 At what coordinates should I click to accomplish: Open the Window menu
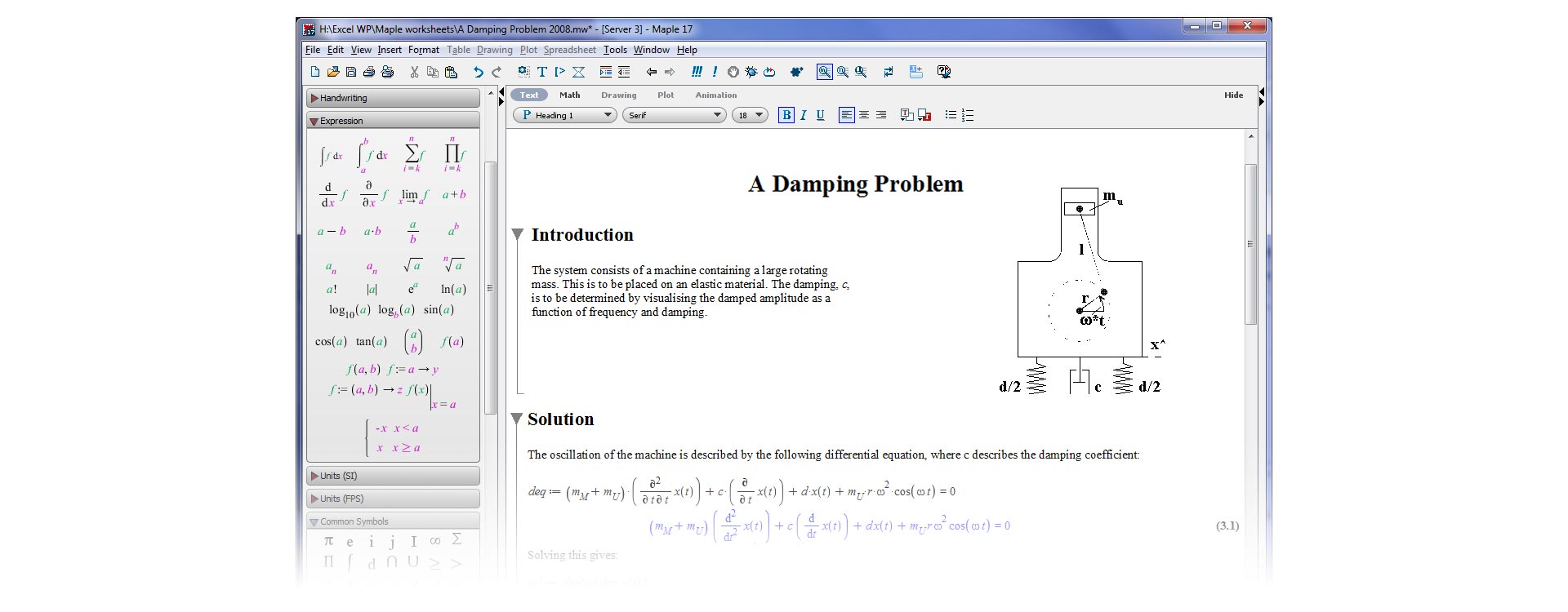coord(652,50)
